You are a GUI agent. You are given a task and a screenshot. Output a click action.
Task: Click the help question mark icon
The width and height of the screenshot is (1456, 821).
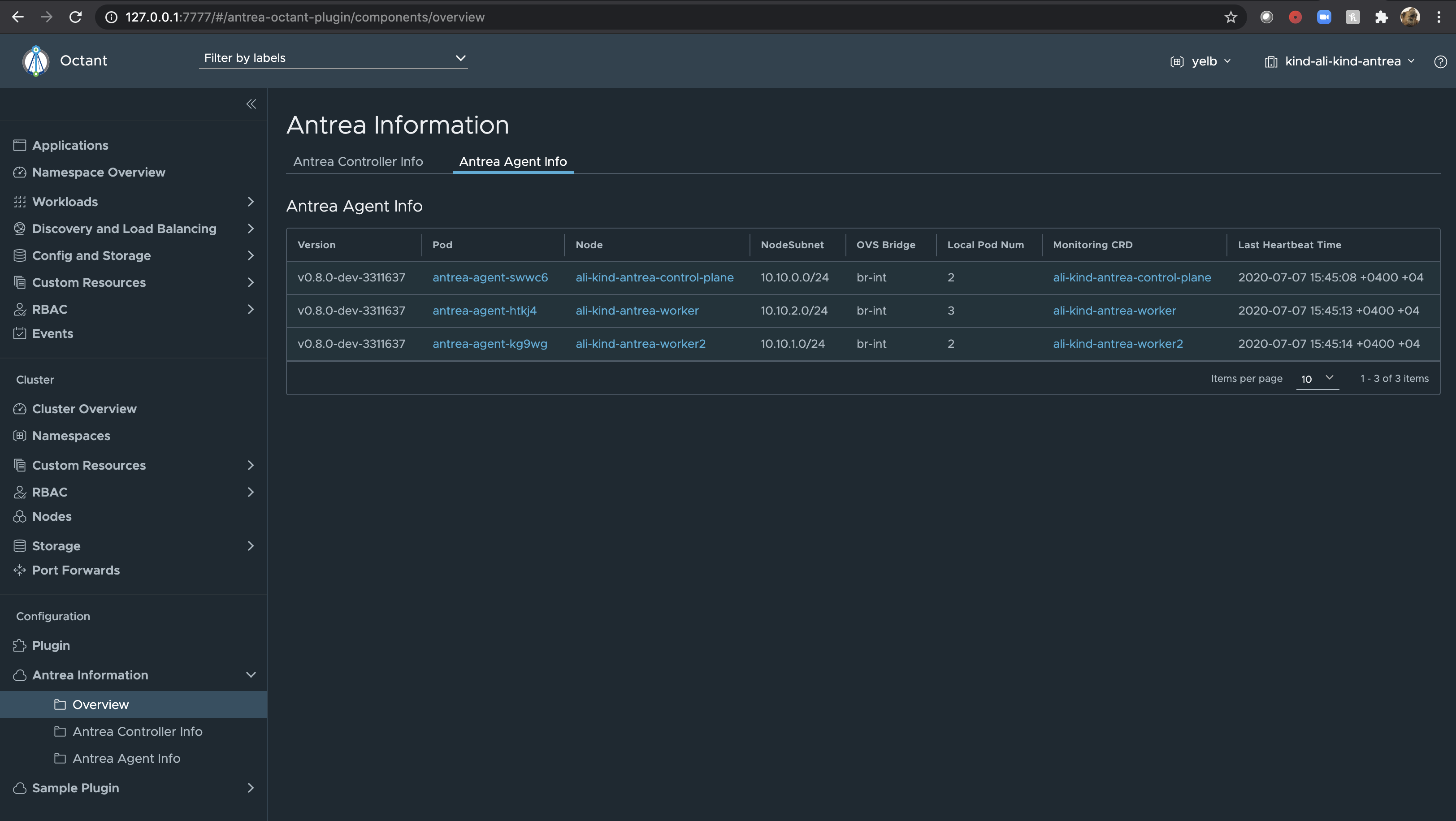(x=1440, y=61)
